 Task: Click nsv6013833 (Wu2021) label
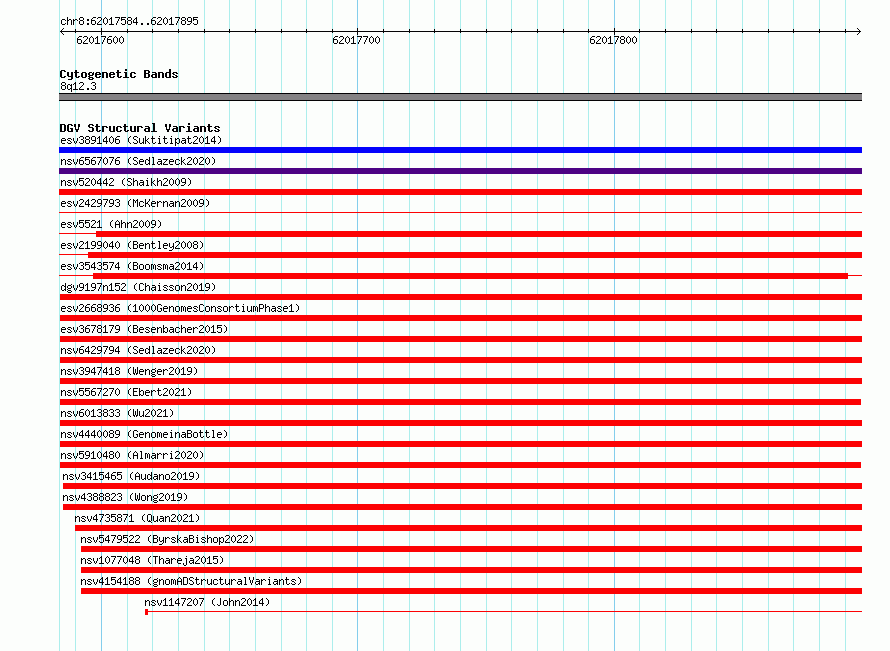click(x=117, y=413)
